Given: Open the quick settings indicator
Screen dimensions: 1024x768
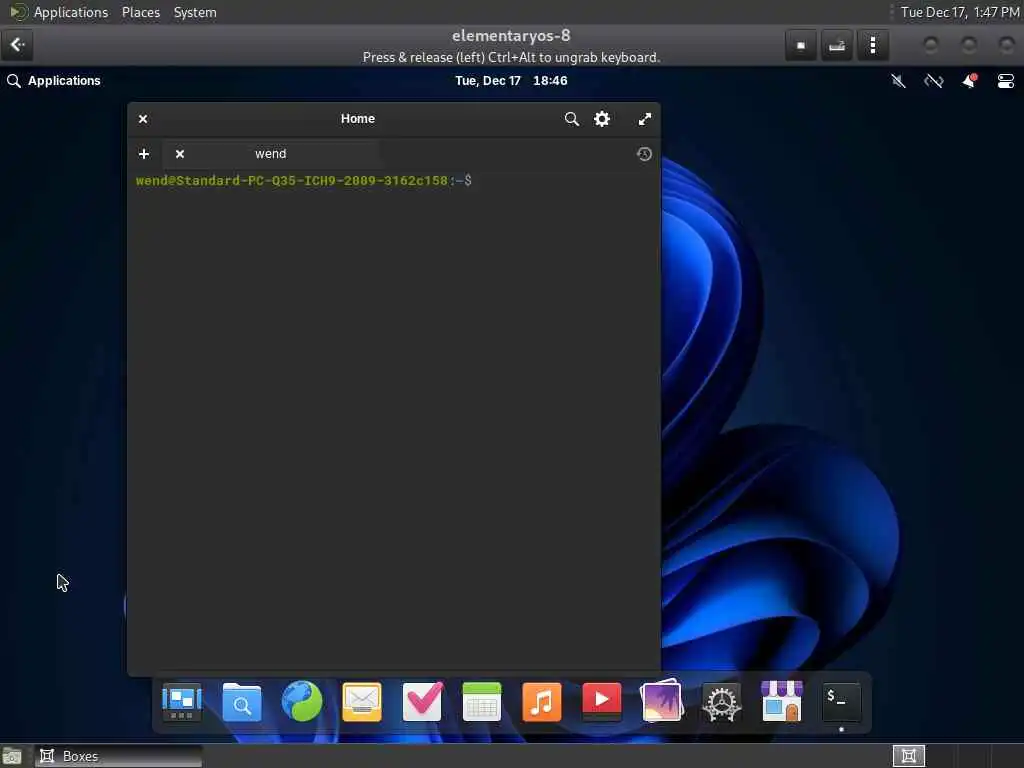Looking at the screenshot, I should pyautogui.click(x=1006, y=81).
